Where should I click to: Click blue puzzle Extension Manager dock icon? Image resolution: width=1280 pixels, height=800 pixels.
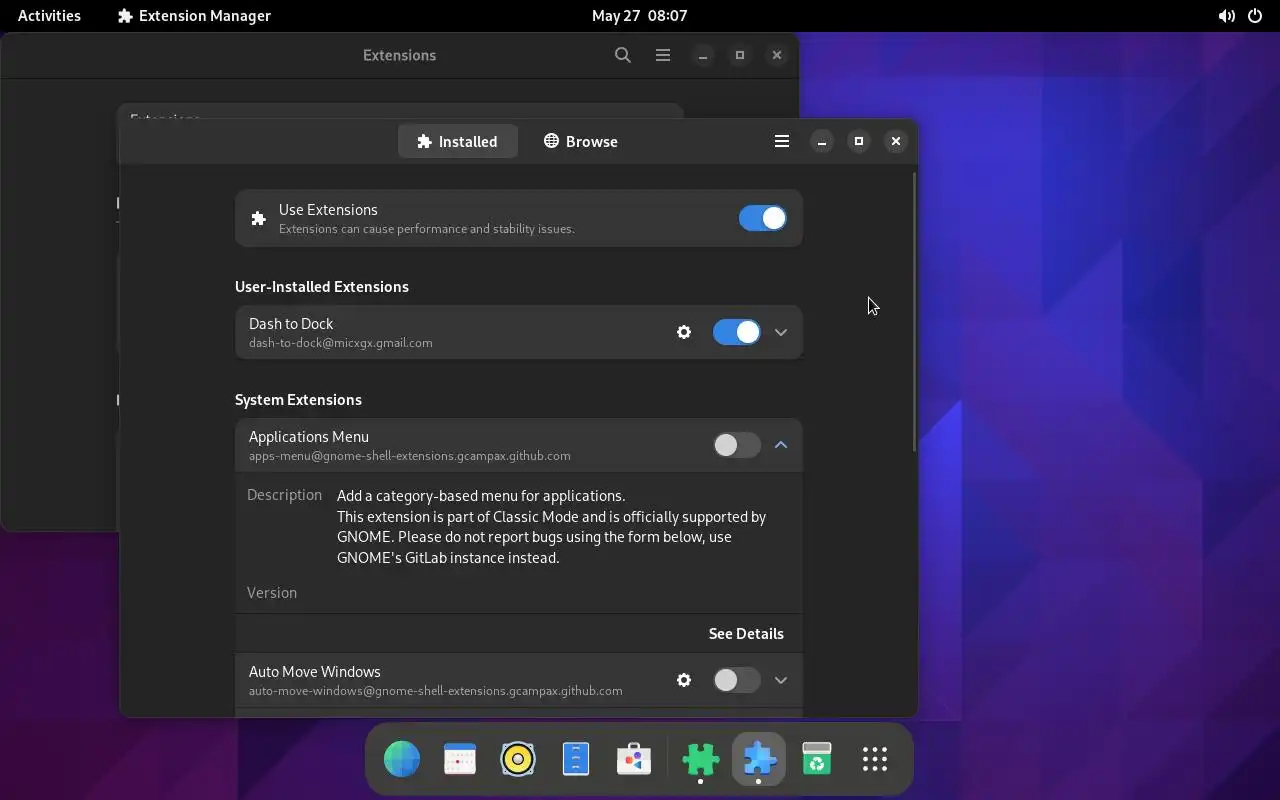(x=759, y=759)
